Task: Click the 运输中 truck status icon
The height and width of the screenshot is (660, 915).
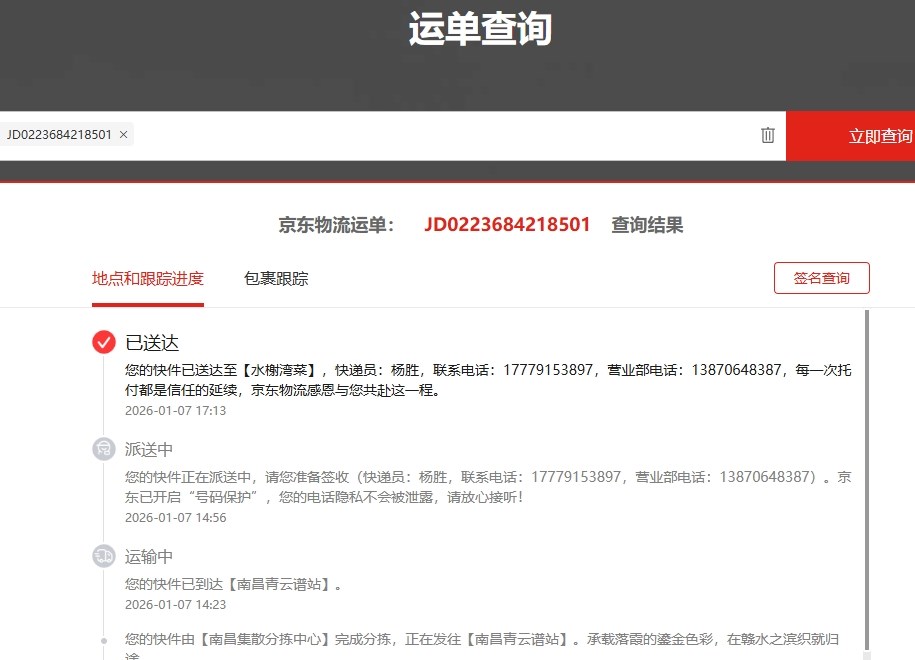Action: coord(104,556)
